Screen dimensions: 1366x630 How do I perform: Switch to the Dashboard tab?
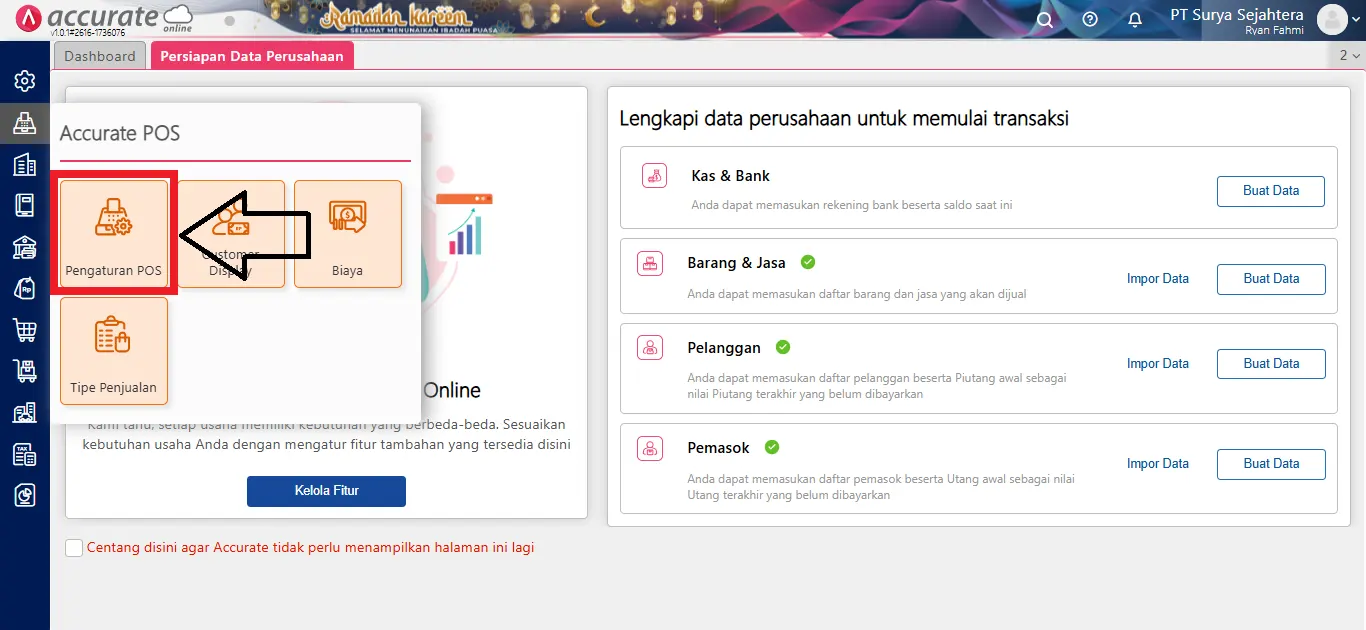pyautogui.click(x=99, y=56)
